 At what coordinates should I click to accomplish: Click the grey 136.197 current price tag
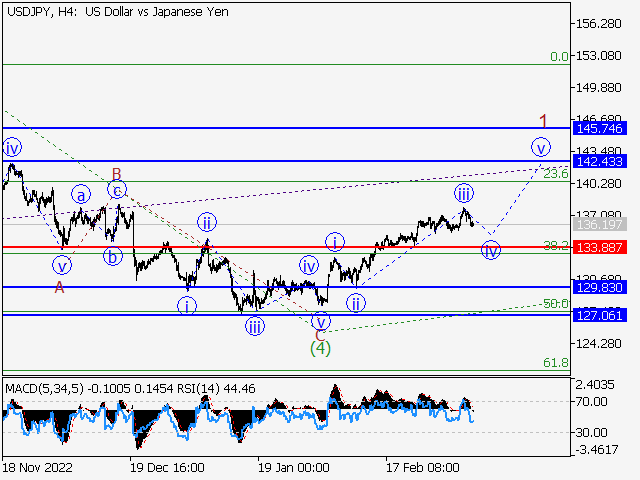click(x=600, y=224)
